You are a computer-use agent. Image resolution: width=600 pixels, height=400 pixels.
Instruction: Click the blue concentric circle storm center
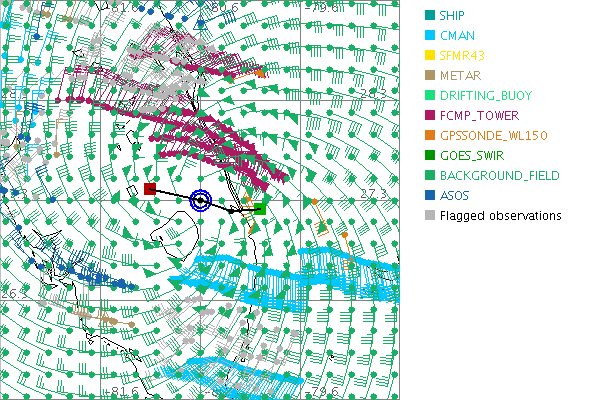pyautogui.click(x=201, y=201)
